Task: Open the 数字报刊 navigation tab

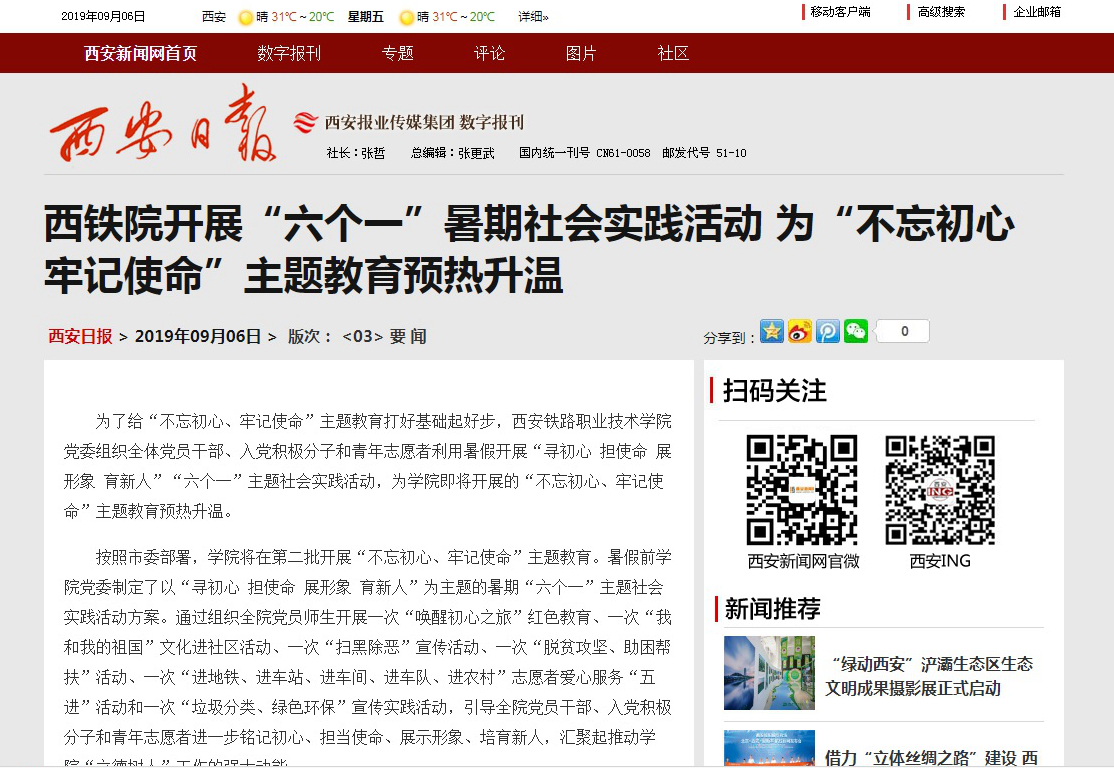Action: [x=289, y=53]
